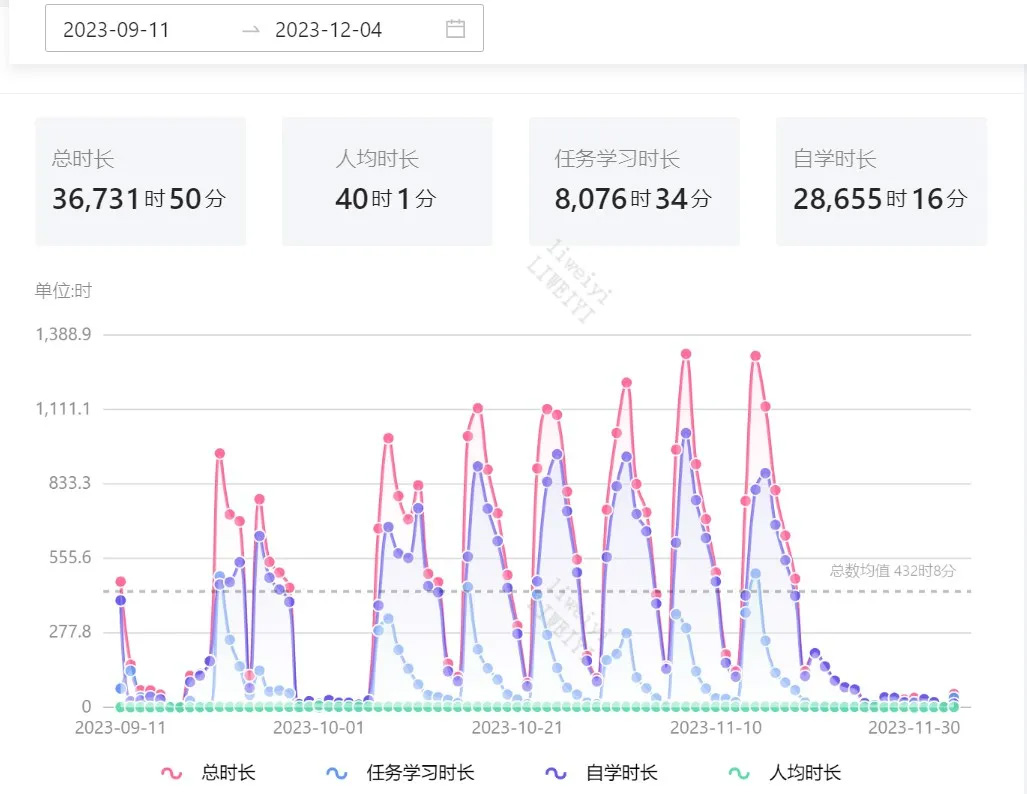
Task: Toggle the blue 任务学习时长 legend icon
Action: click(337, 773)
